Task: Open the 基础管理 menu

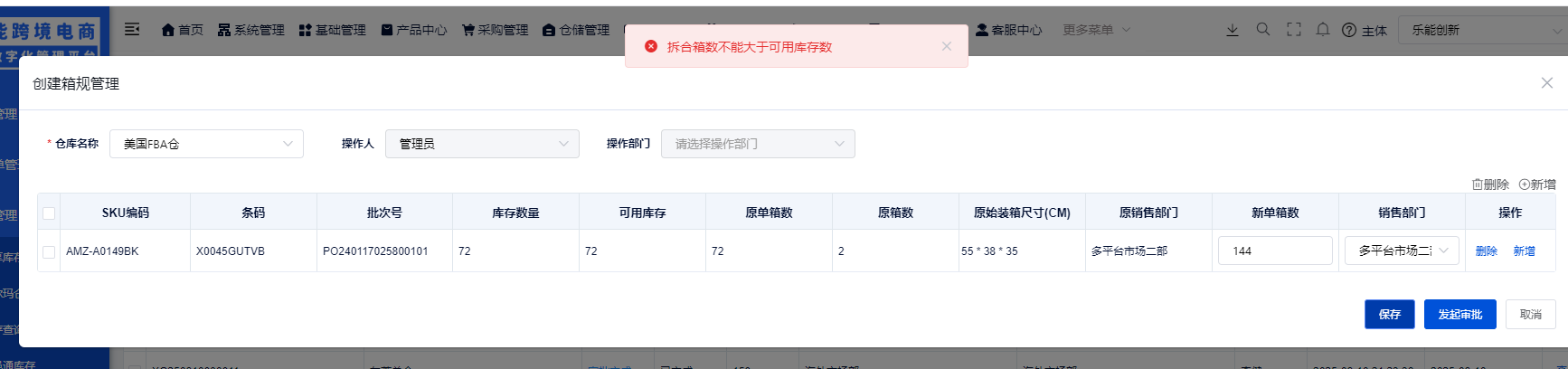Action: [x=332, y=30]
